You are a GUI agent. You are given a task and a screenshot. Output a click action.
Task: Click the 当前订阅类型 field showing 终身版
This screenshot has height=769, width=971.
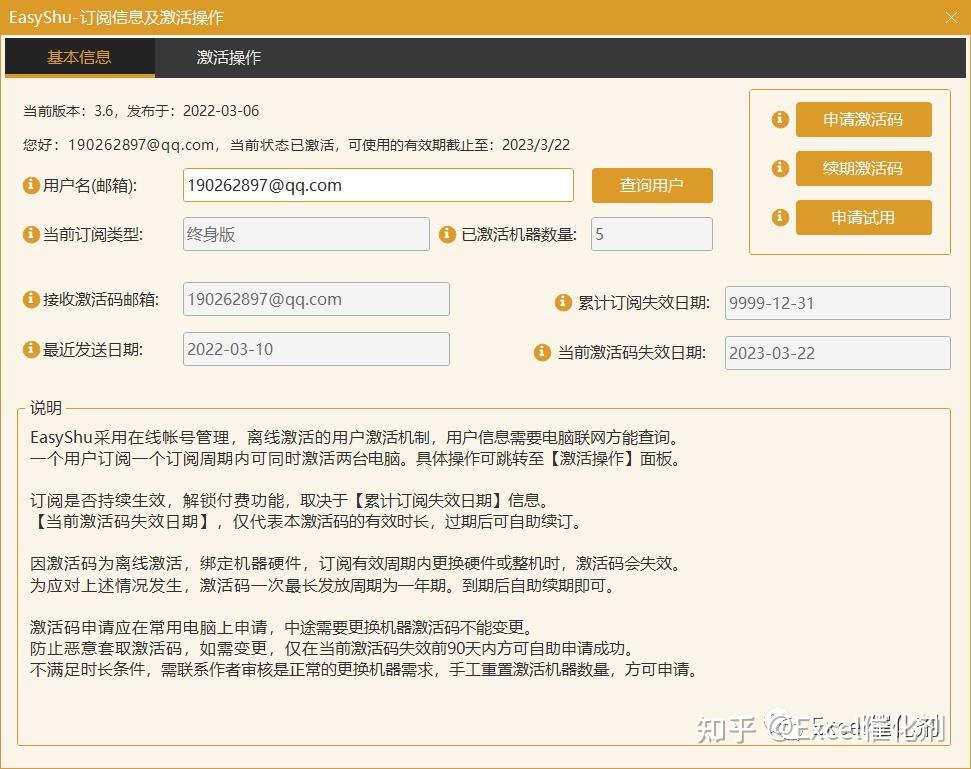click(x=306, y=234)
